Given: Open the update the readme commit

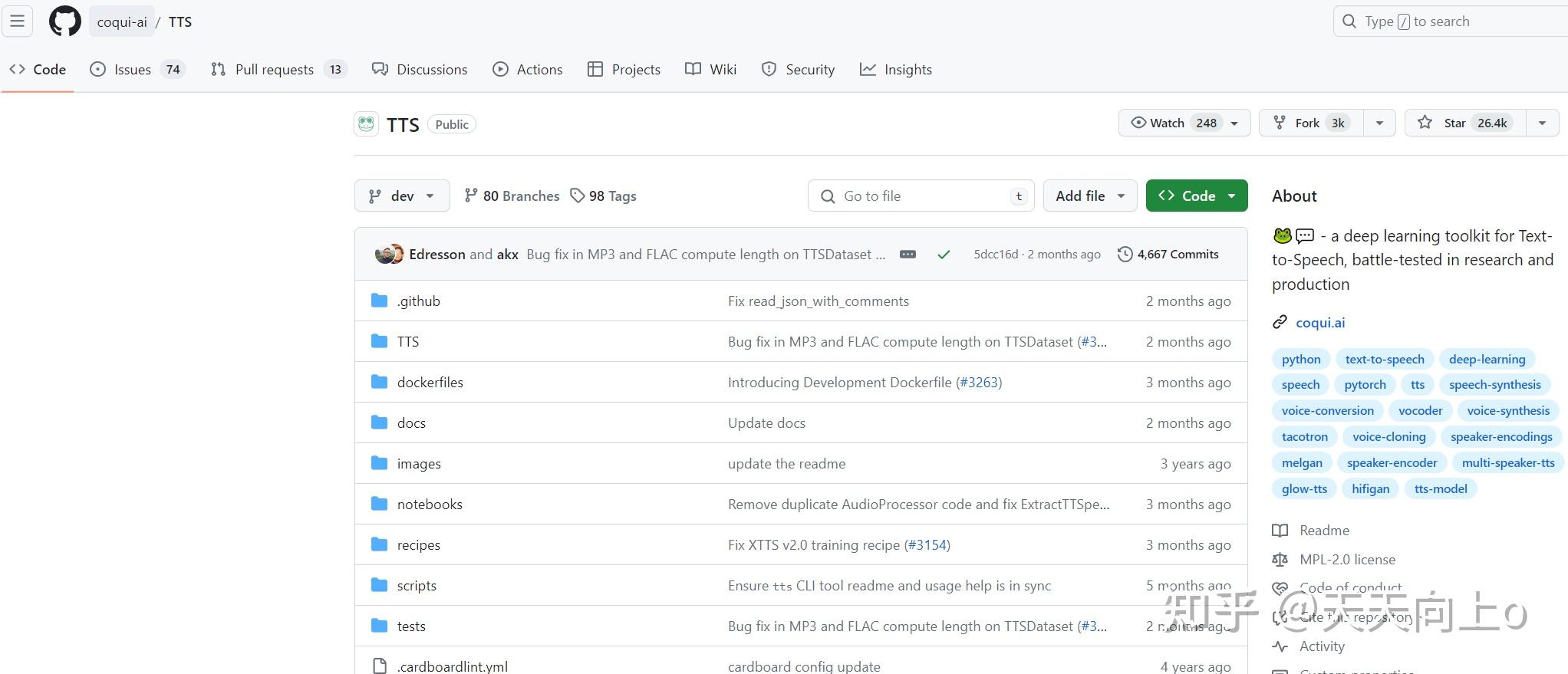Looking at the screenshot, I should point(786,464).
